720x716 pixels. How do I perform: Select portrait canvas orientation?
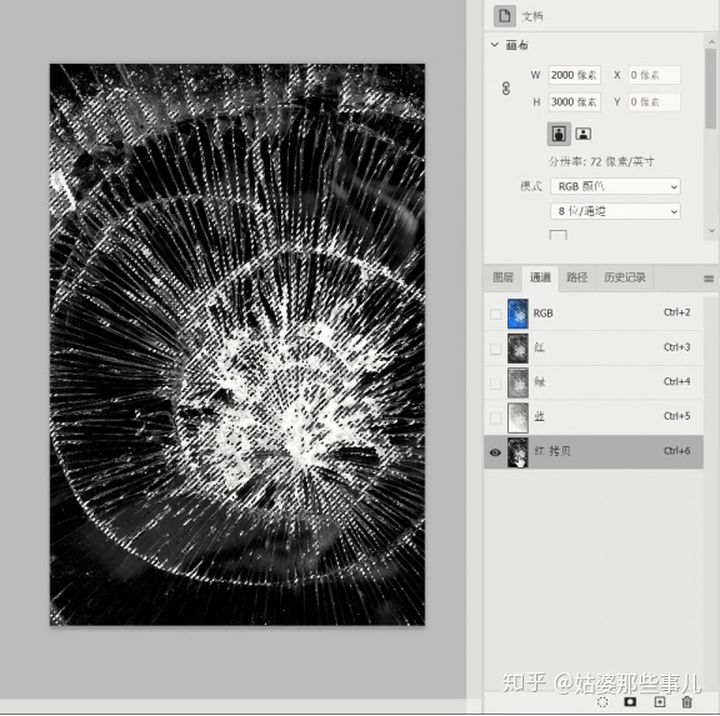pyautogui.click(x=559, y=134)
